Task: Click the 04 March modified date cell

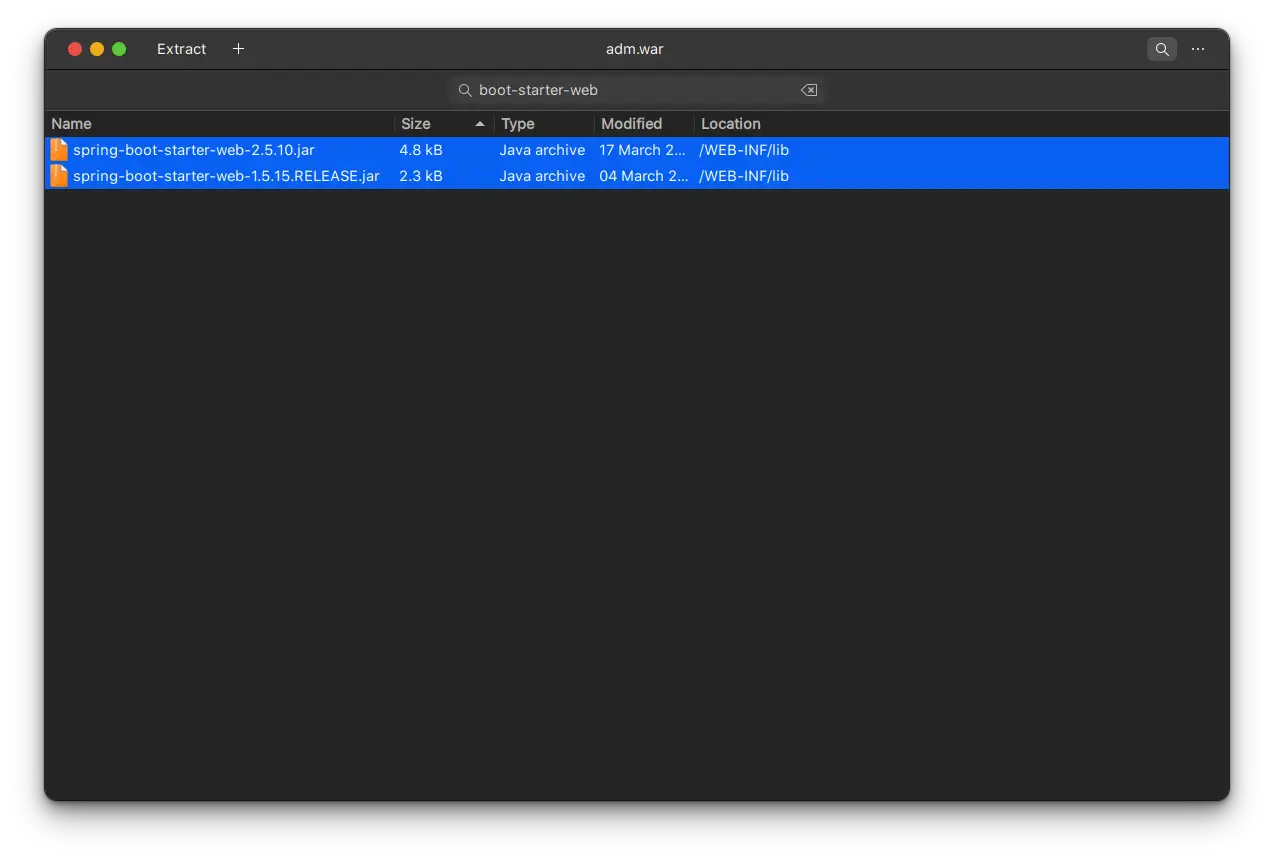Action: click(x=643, y=176)
